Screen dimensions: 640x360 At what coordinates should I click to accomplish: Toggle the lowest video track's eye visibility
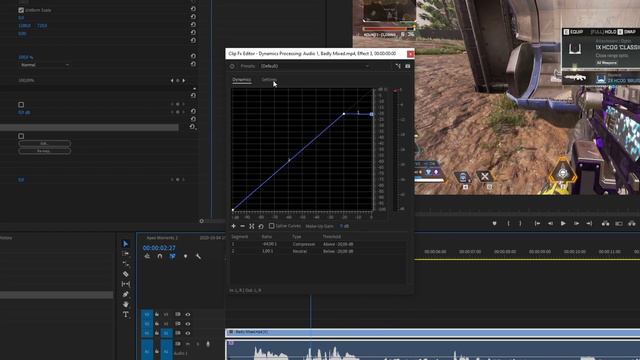(188, 333)
